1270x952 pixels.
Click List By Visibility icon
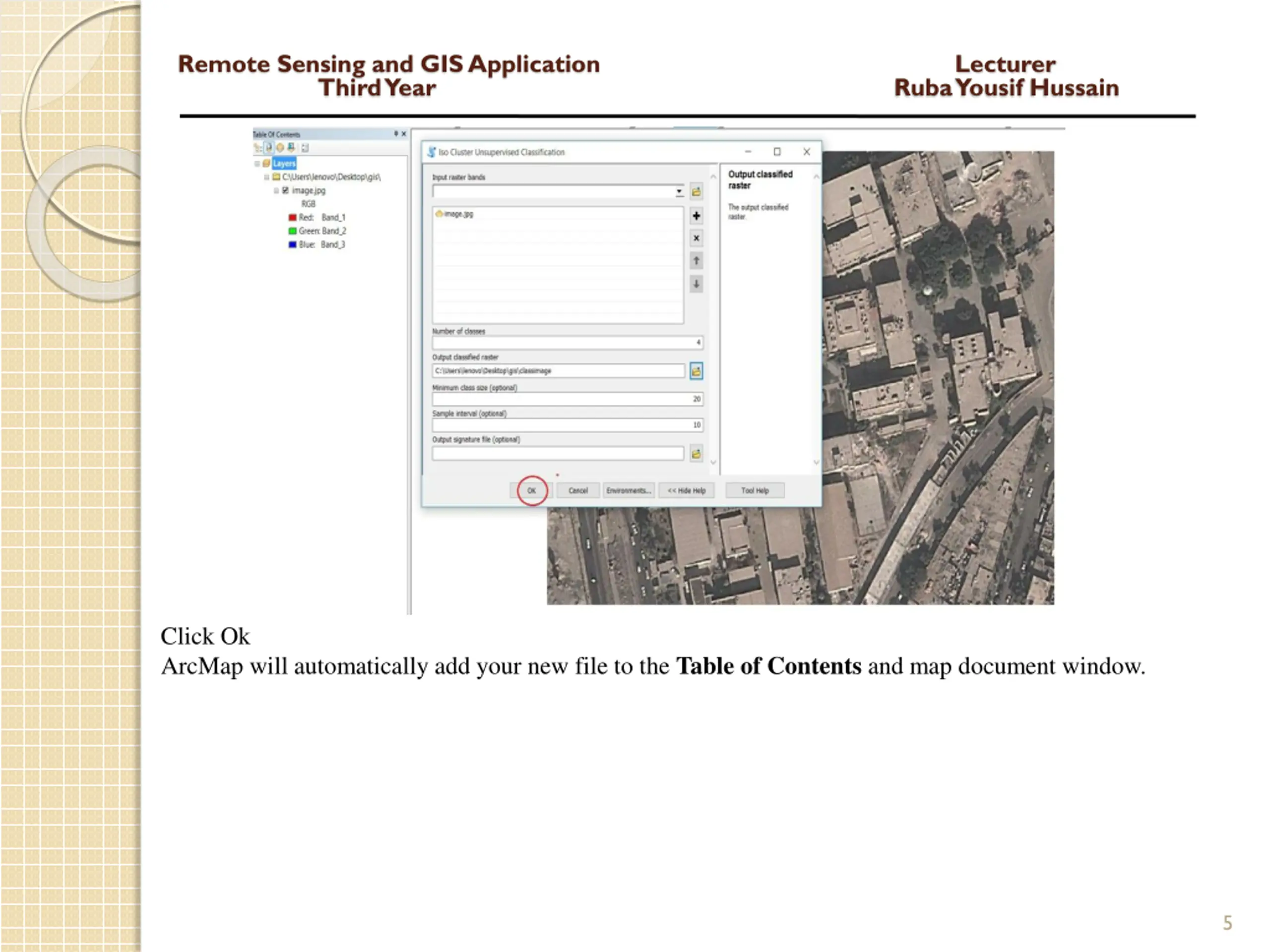click(x=280, y=148)
